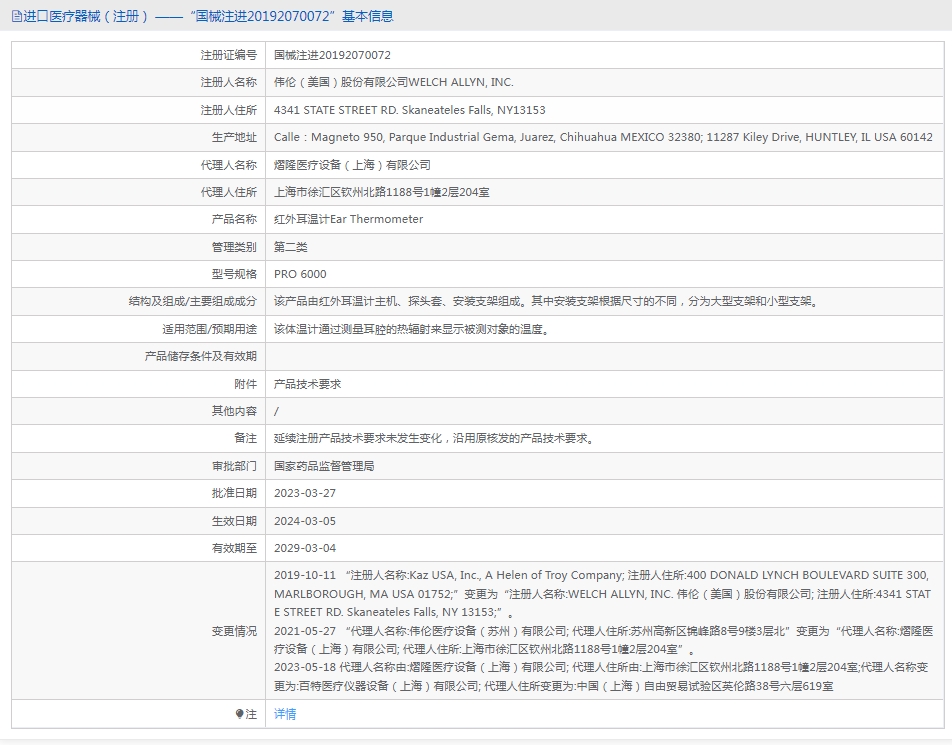Click the 管理类别 label
The image size is (952, 745).
234,247
